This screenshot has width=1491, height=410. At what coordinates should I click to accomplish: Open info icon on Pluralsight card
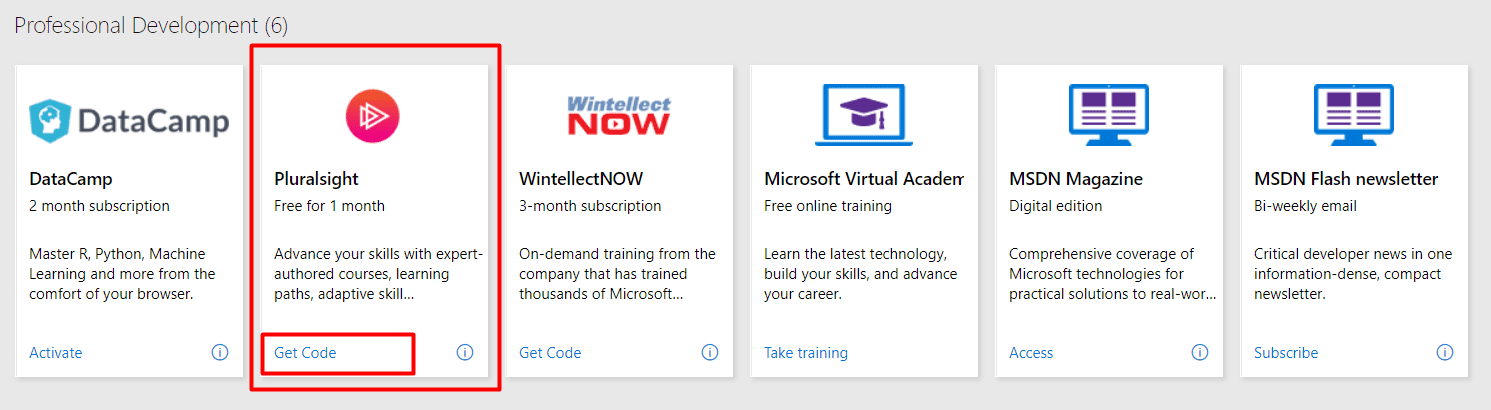465,352
